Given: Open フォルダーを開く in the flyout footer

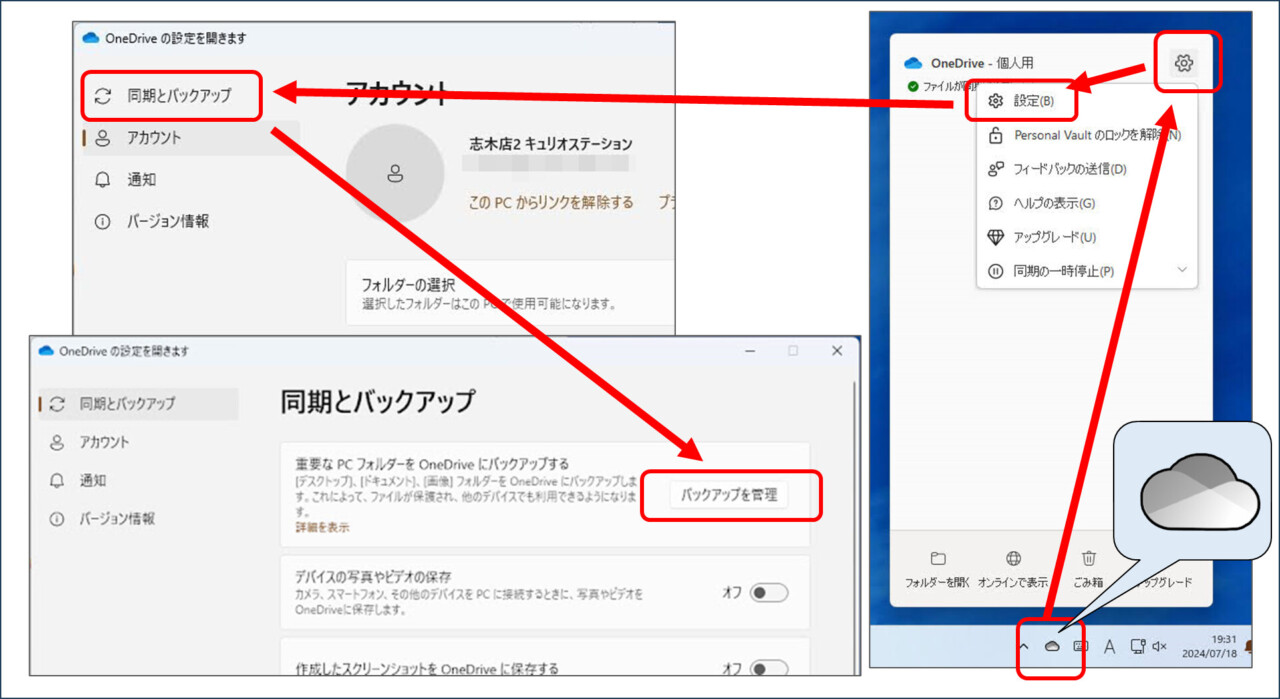Looking at the screenshot, I should coord(938,570).
